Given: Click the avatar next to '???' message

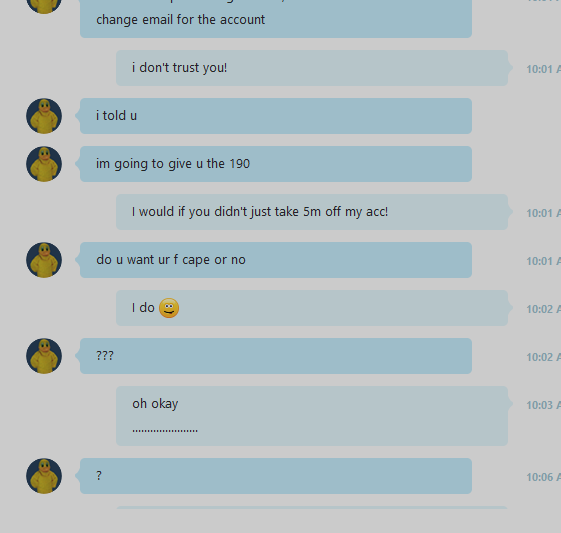Looking at the screenshot, I should (44, 356).
